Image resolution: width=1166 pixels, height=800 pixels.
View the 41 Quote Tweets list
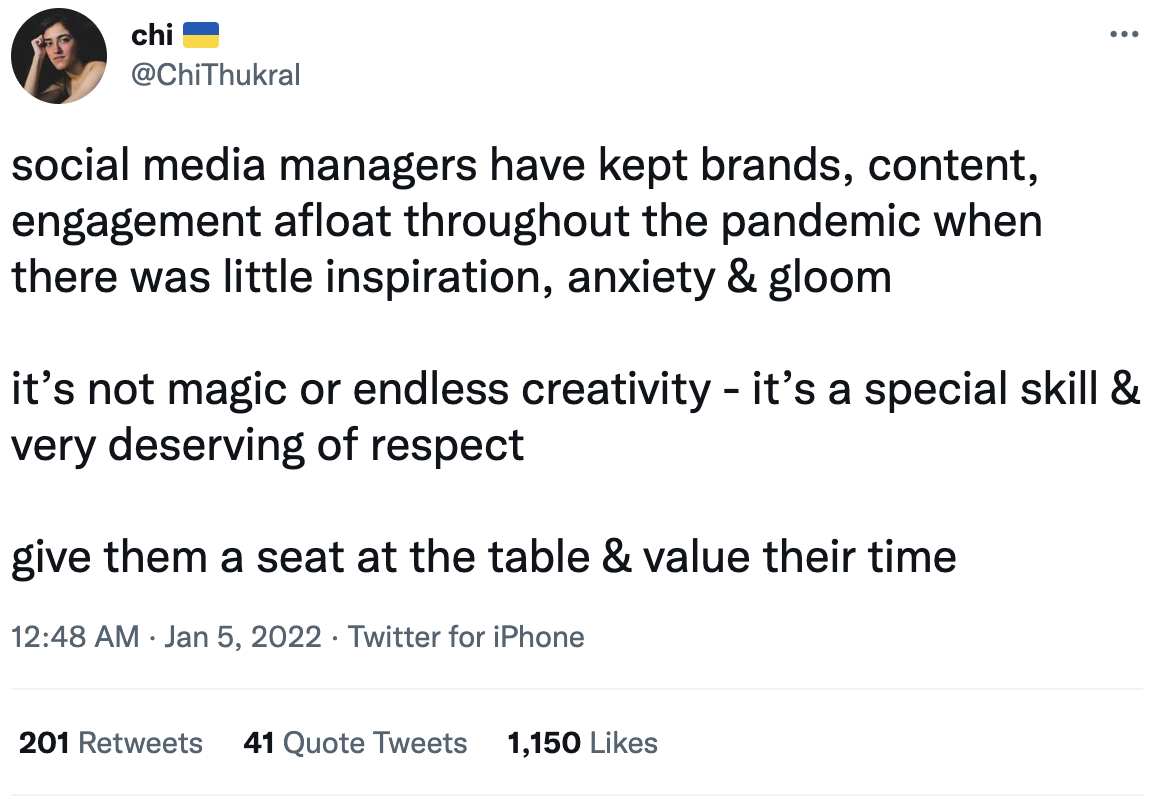355,743
